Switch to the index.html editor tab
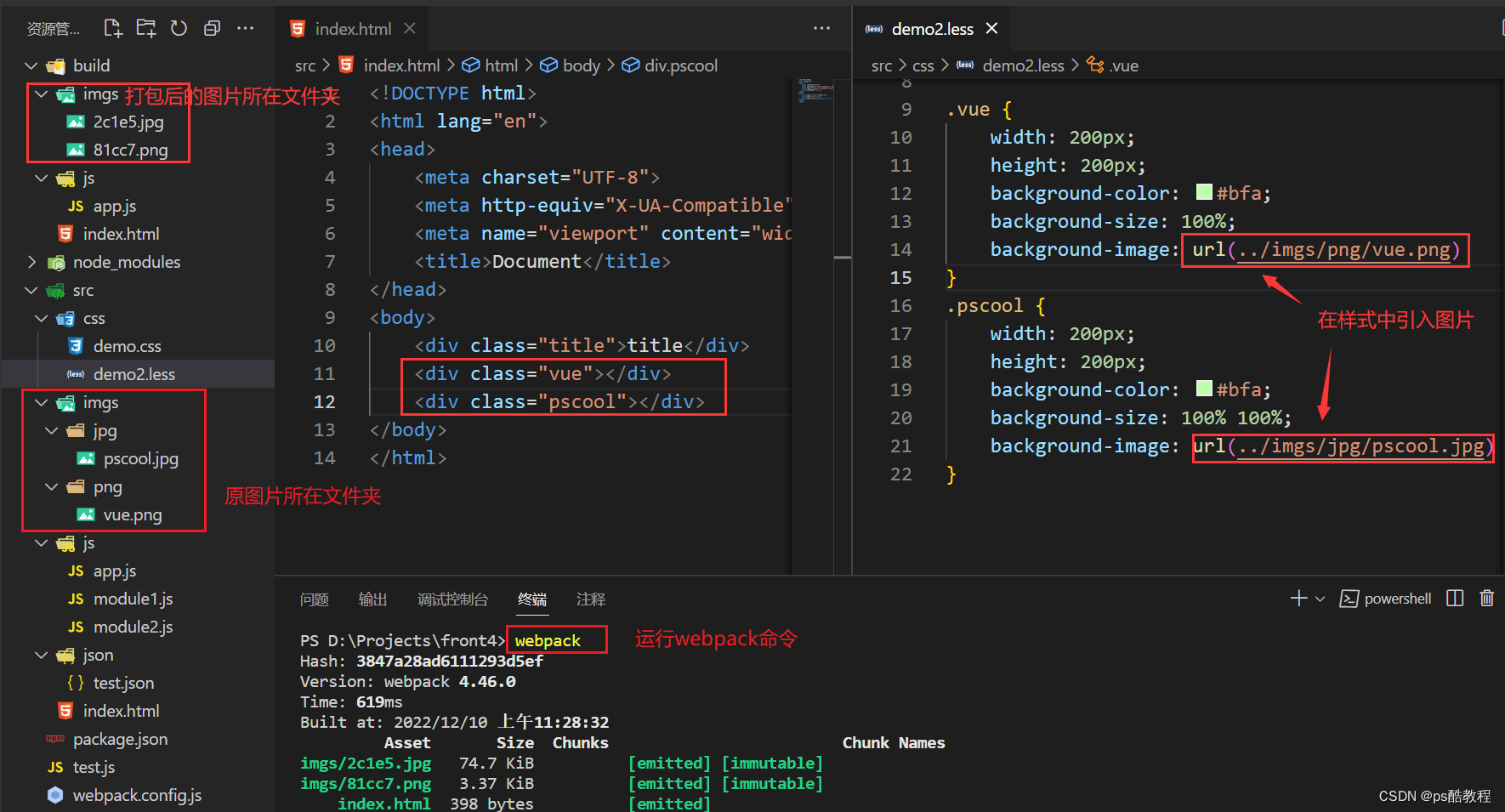Viewport: 1505px width, 812px height. click(353, 29)
